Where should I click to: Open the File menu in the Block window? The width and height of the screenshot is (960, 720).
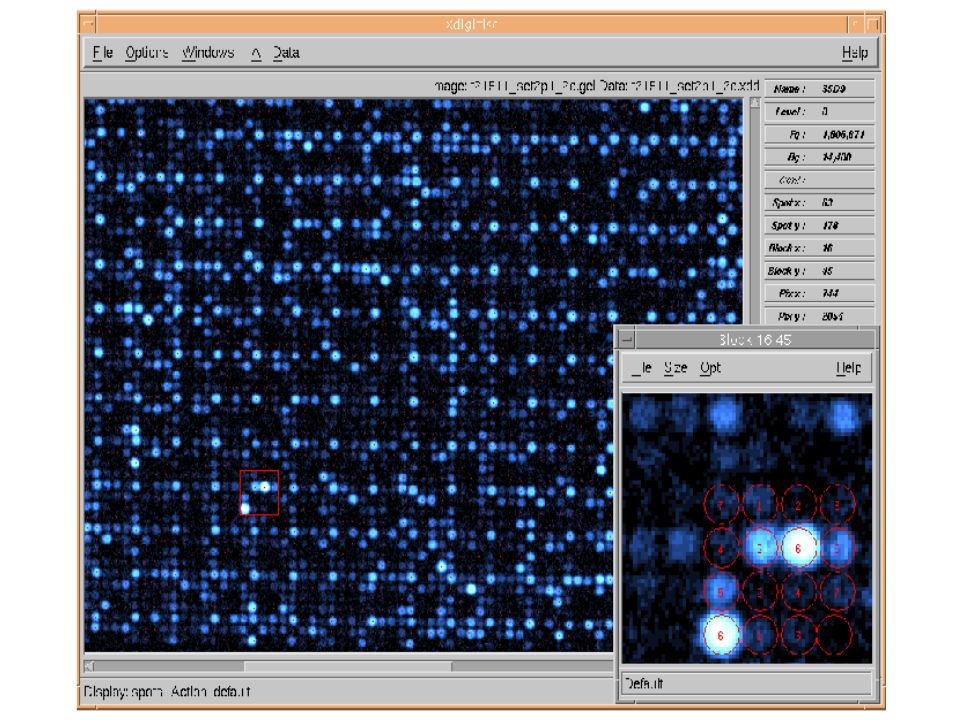pyautogui.click(x=642, y=367)
